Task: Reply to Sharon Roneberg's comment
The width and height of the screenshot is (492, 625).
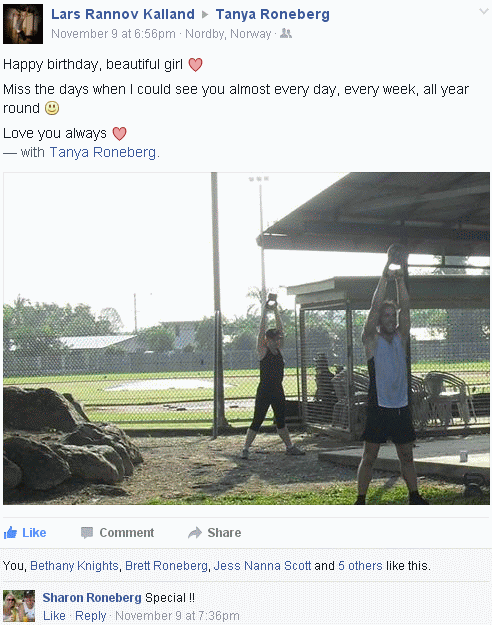Action: click(91, 616)
